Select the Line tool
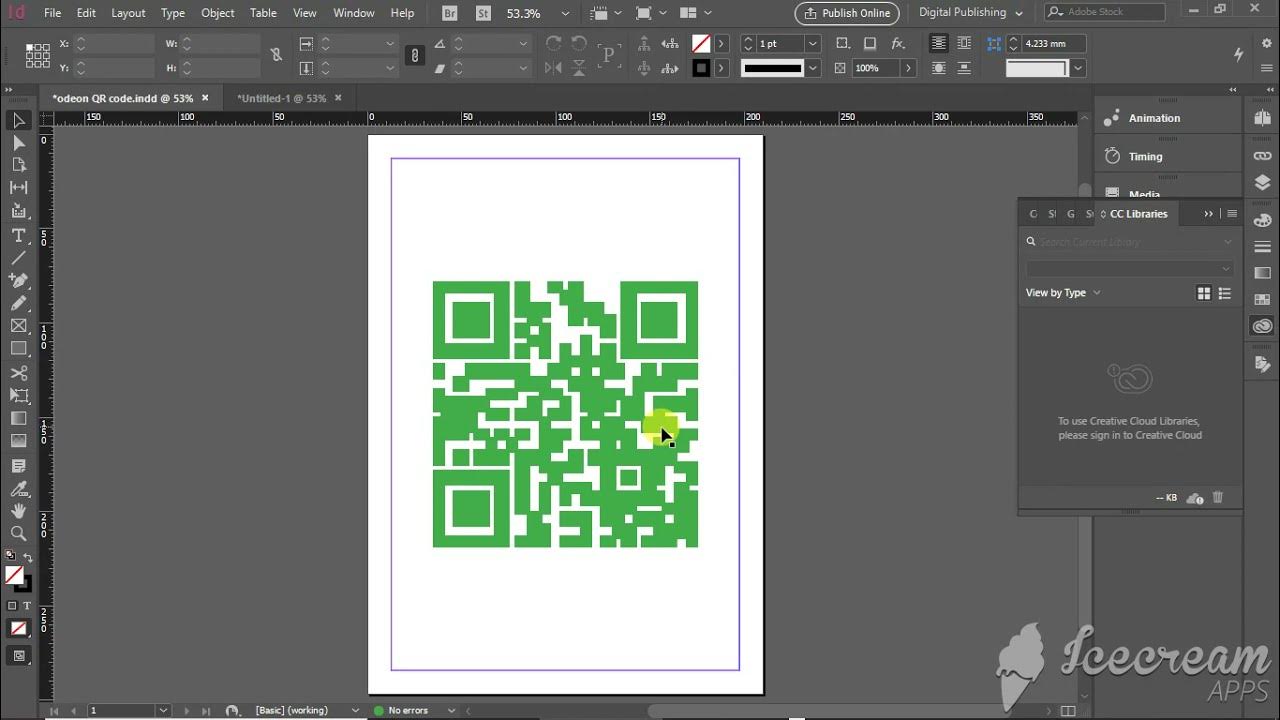The width and height of the screenshot is (1280, 720). [18, 258]
